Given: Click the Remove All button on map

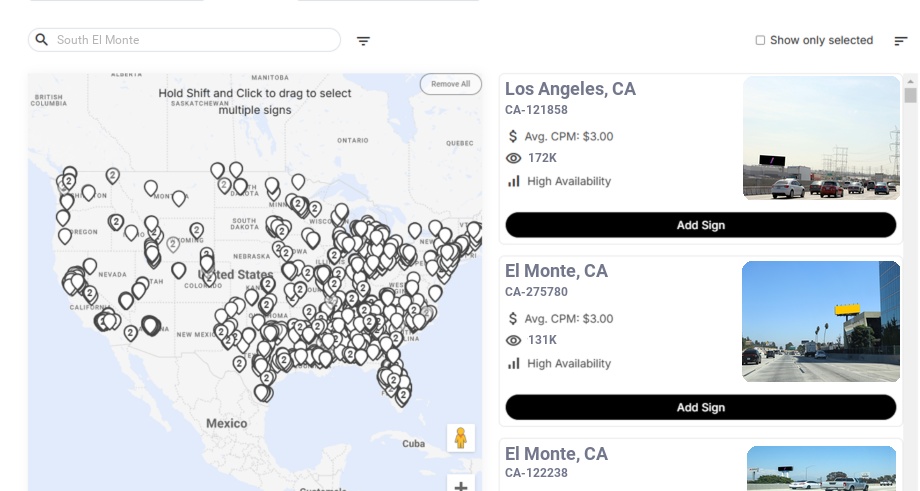Looking at the screenshot, I should (x=450, y=84).
